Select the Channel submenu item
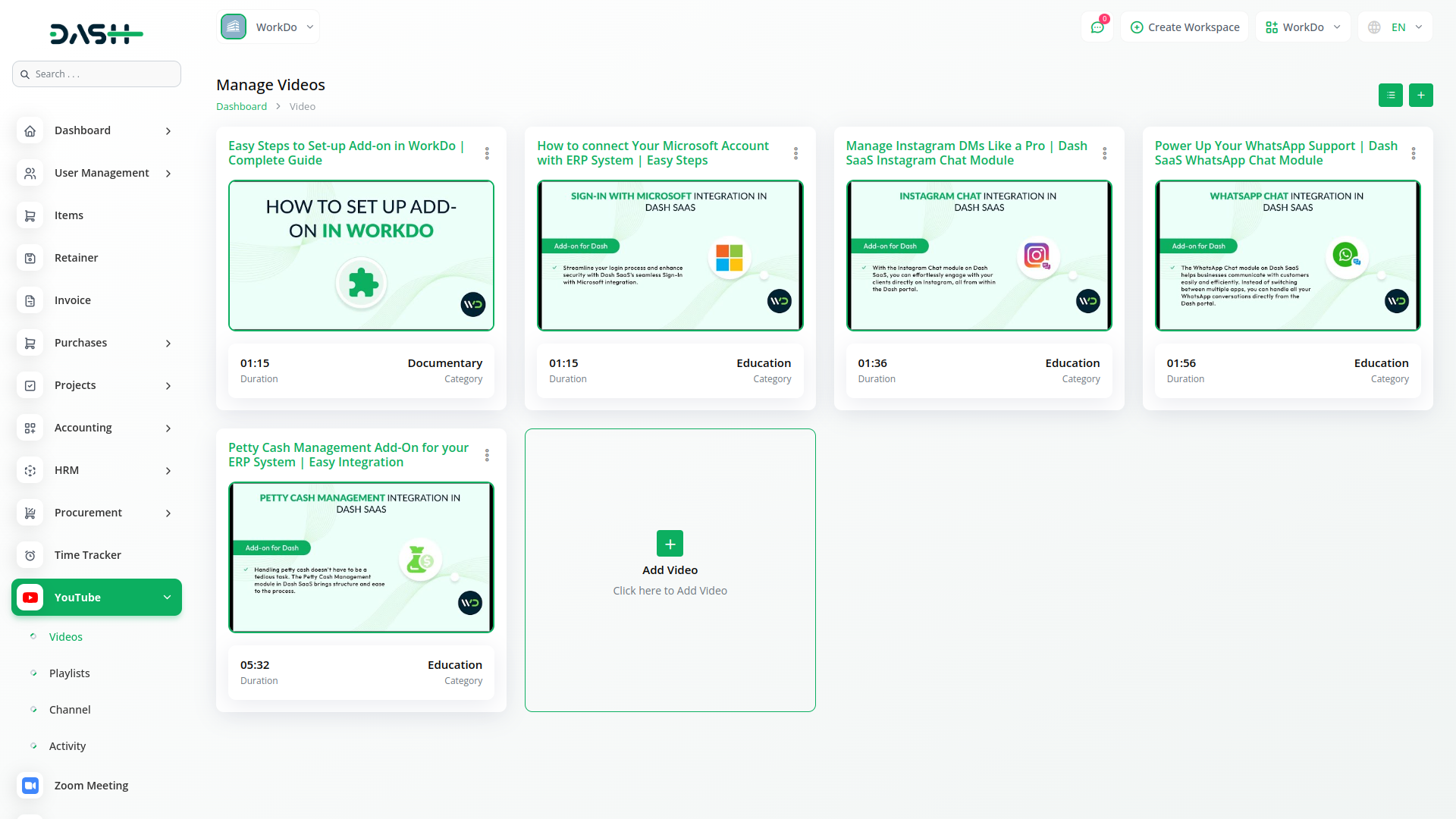 click(70, 710)
